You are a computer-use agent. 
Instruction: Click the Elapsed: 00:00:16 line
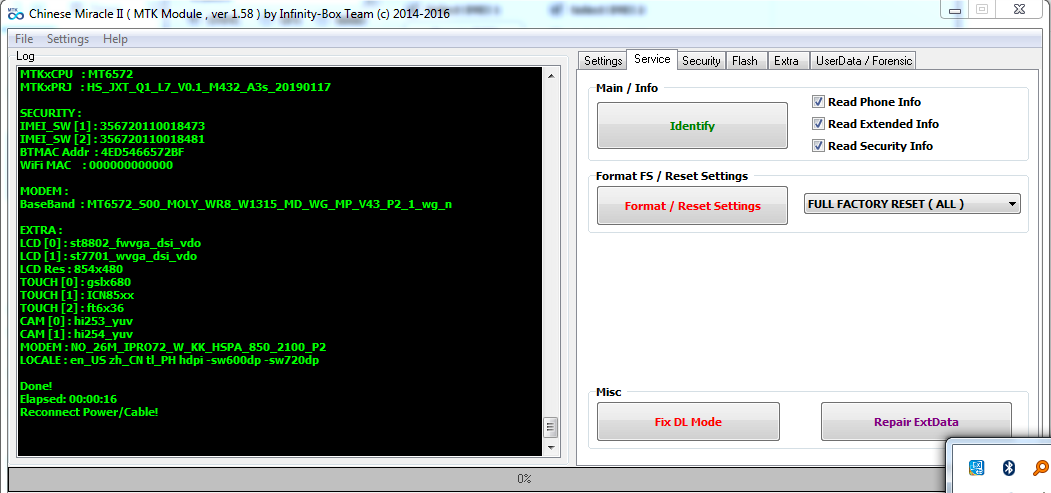[68, 399]
